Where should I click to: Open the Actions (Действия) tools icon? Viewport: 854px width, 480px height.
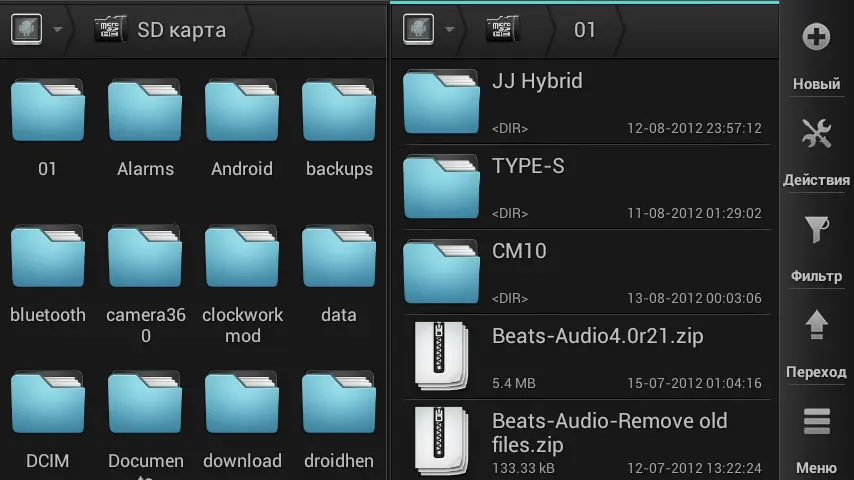[816, 134]
